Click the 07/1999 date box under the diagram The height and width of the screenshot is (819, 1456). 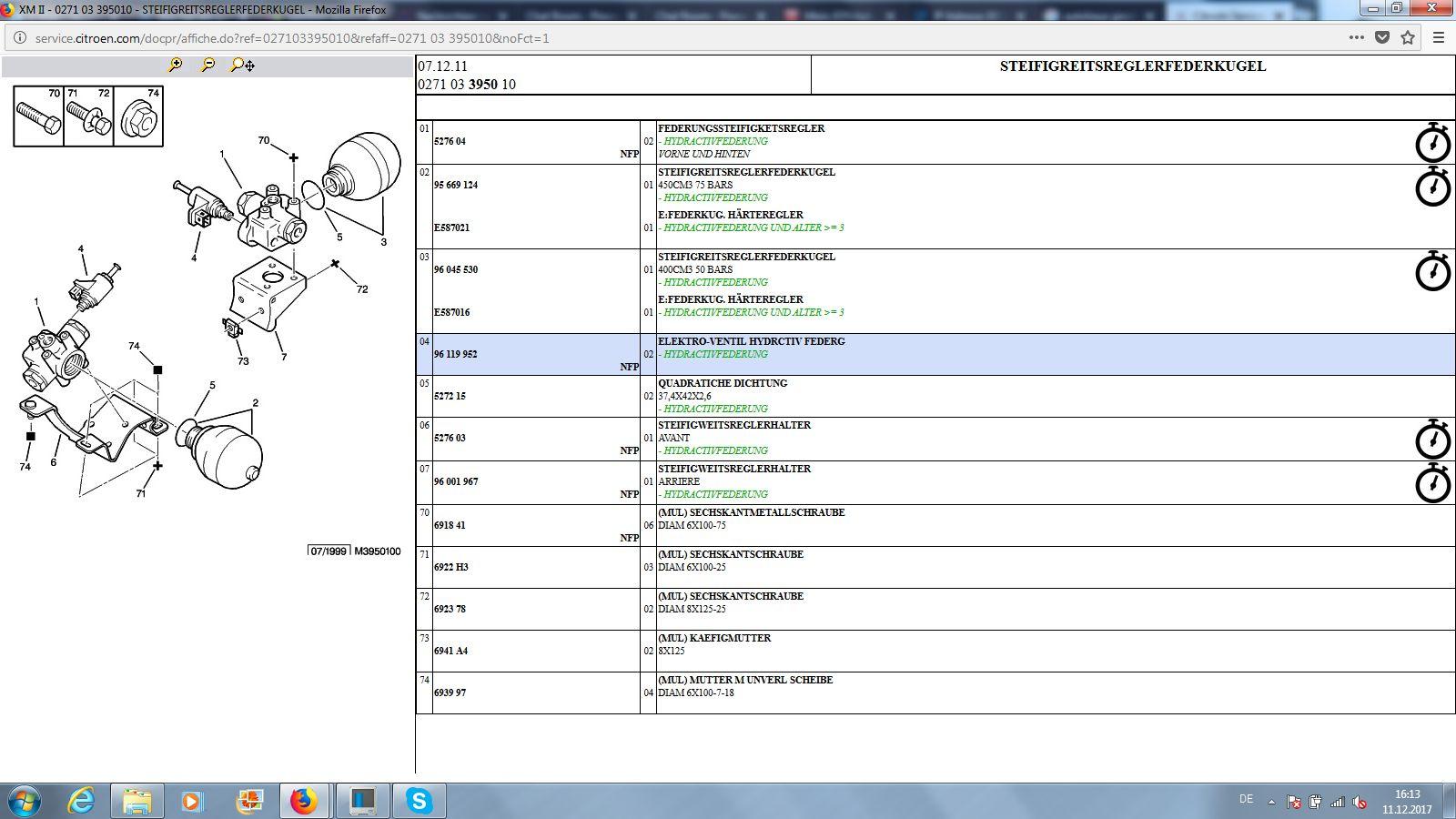pyautogui.click(x=329, y=551)
